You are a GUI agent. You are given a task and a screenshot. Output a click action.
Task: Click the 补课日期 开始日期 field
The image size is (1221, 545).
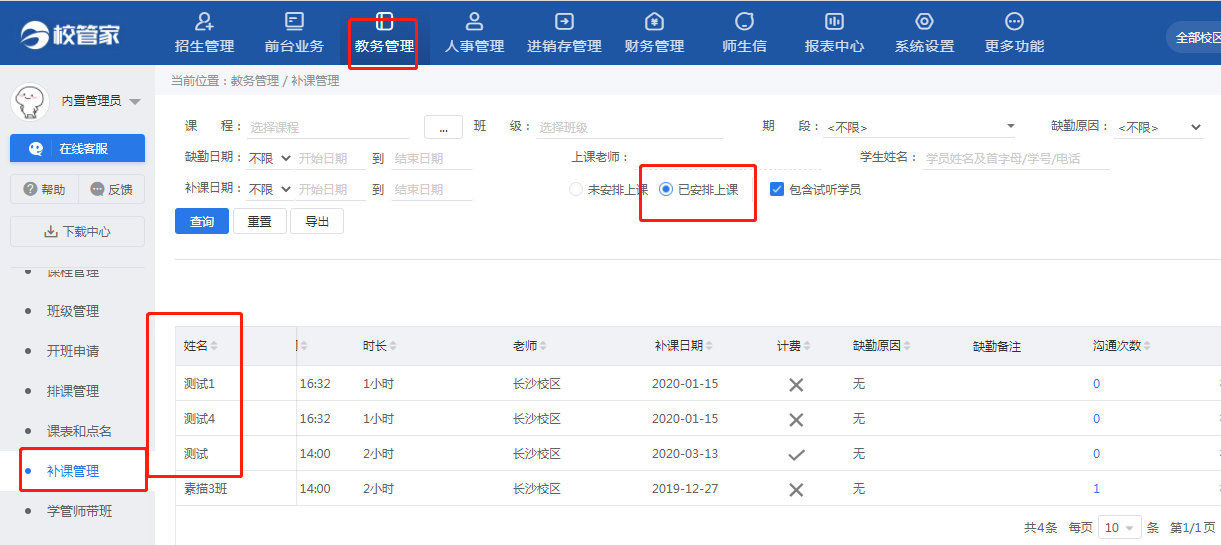(x=331, y=189)
